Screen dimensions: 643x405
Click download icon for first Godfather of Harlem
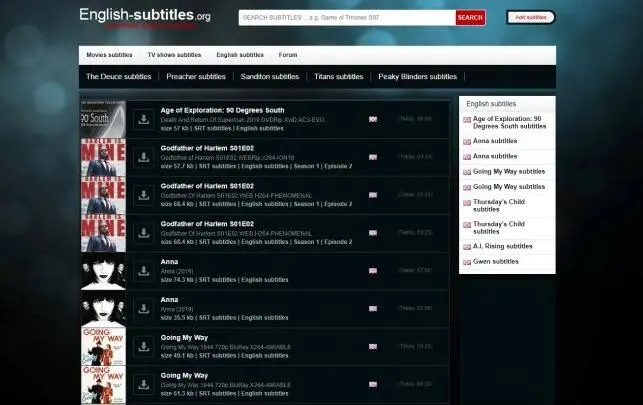click(x=144, y=157)
